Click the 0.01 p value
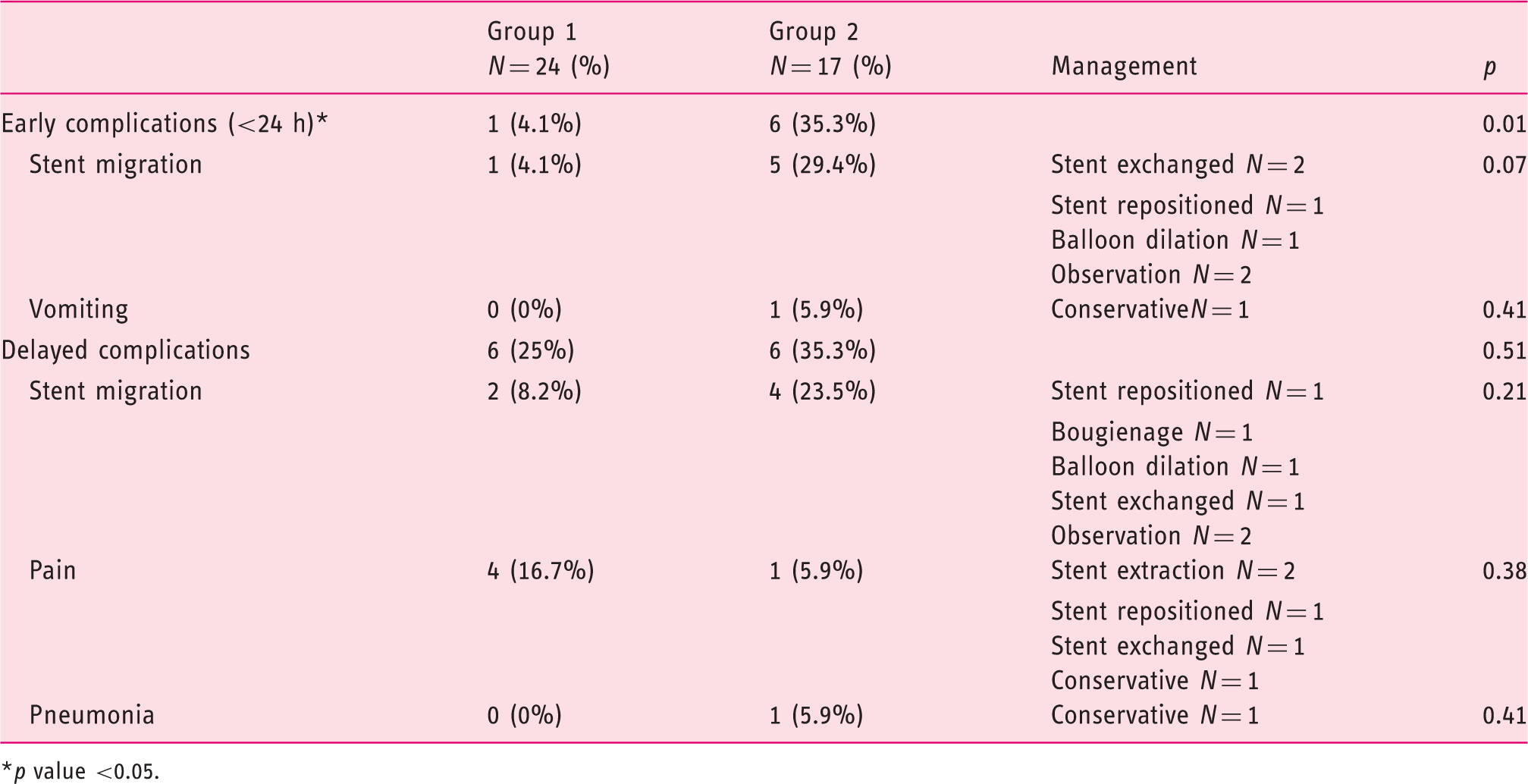The image size is (1528, 784). click(x=1504, y=124)
